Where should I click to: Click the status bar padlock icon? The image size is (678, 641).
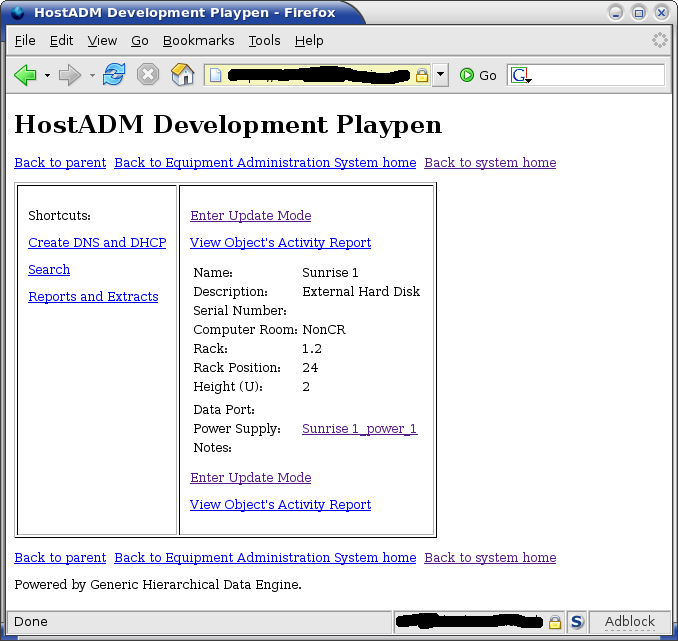tap(554, 622)
